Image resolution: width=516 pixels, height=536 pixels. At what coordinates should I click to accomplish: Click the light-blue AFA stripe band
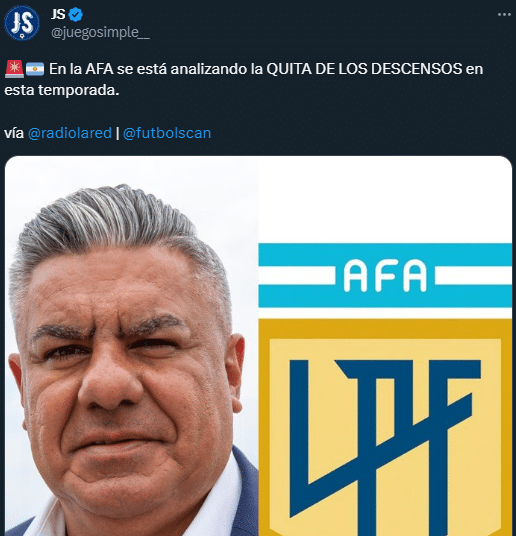[x=385, y=276]
